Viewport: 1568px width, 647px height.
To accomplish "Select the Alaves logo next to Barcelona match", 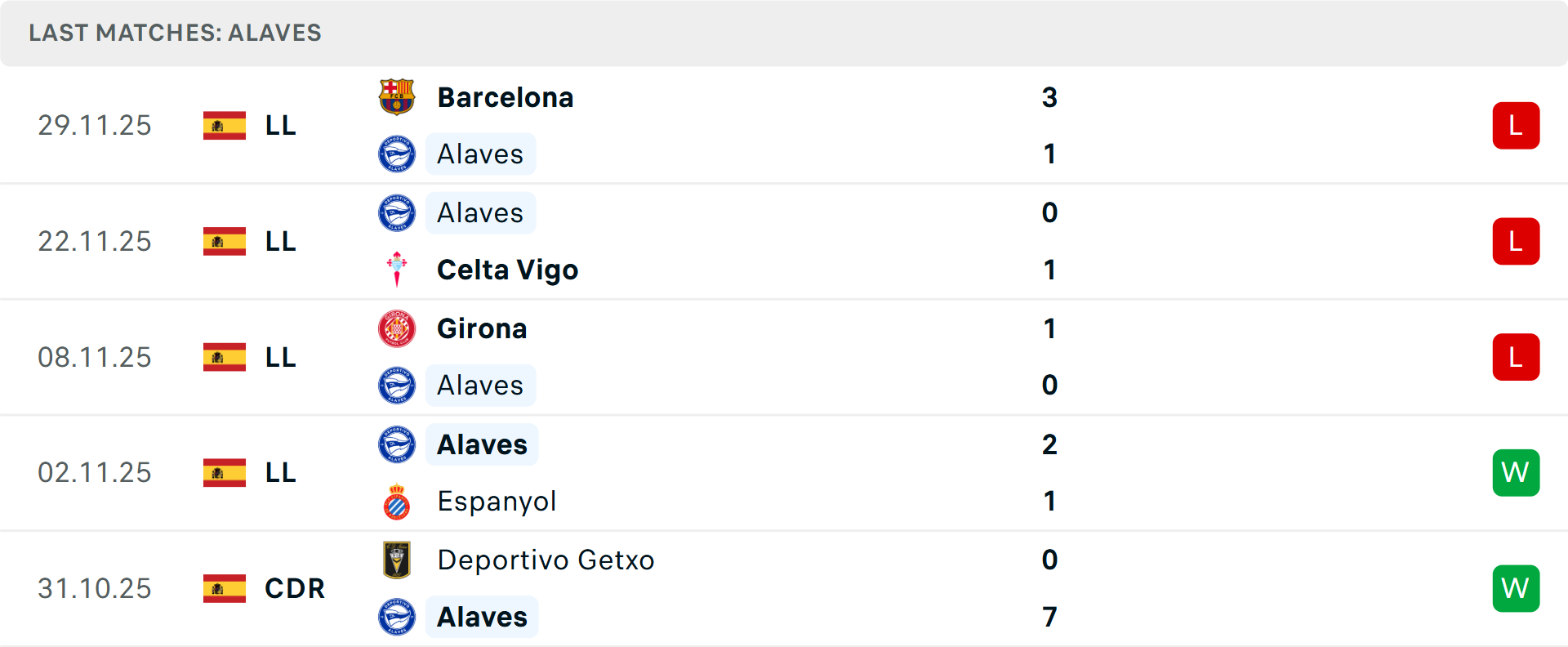I will click(x=398, y=154).
